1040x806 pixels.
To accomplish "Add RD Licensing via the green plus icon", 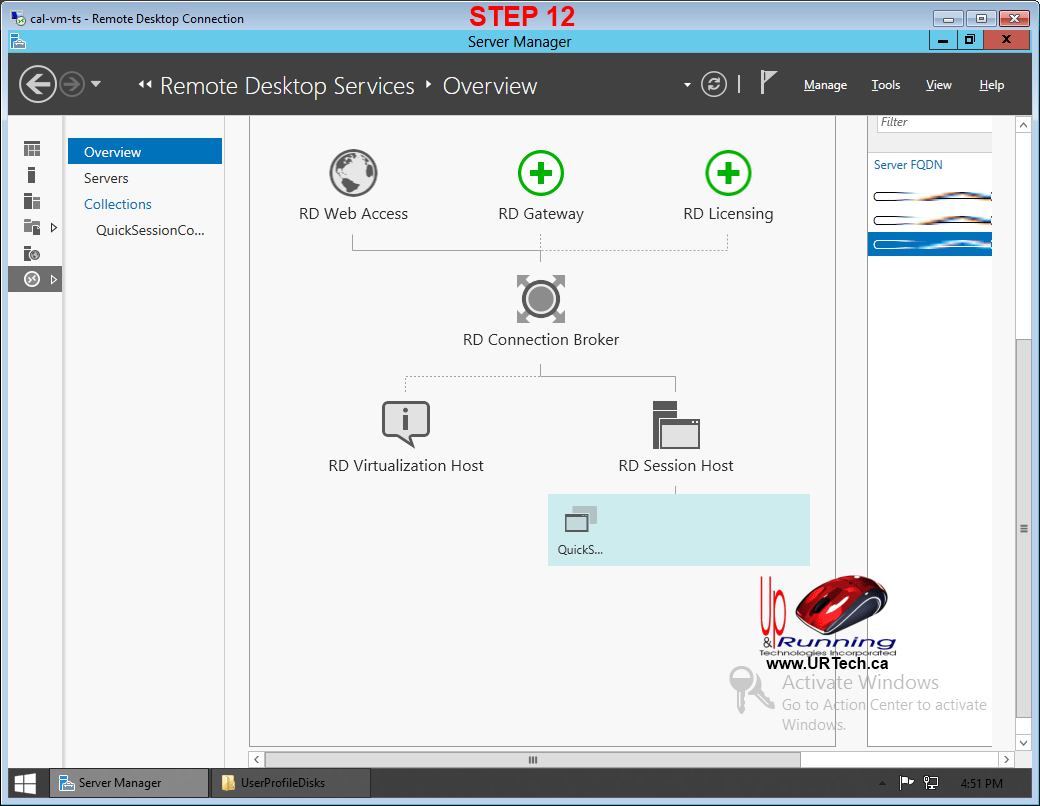I will (728, 174).
